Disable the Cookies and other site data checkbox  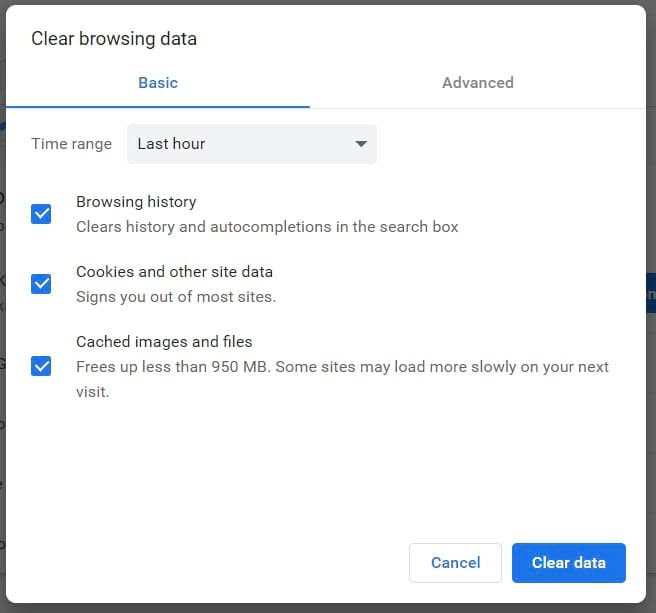pyautogui.click(x=41, y=284)
